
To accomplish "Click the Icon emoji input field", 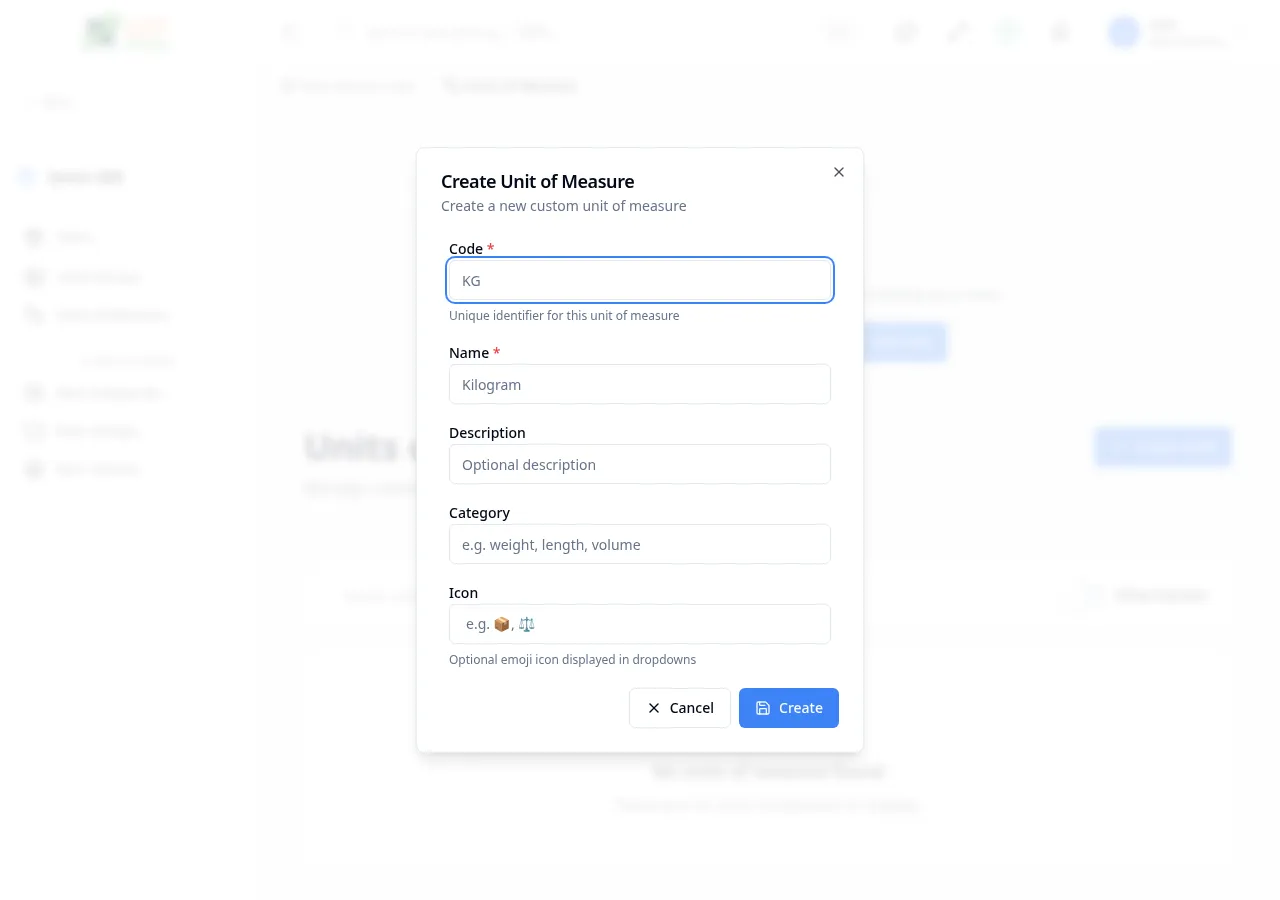I will pos(640,624).
